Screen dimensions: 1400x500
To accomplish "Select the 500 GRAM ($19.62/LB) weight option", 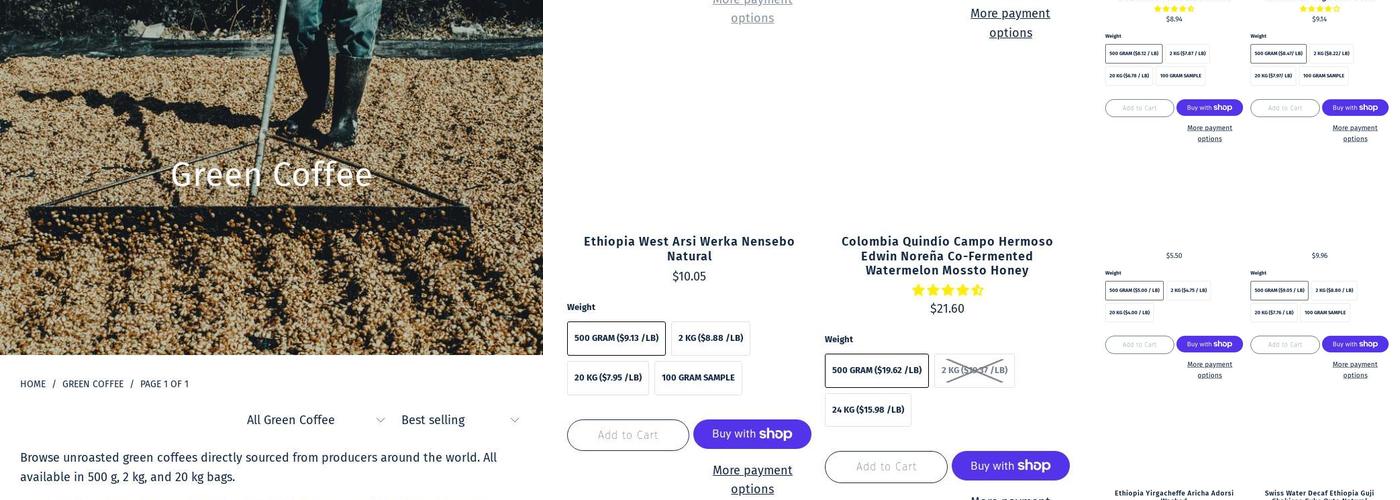I will pyautogui.click(x=876, y=370).
